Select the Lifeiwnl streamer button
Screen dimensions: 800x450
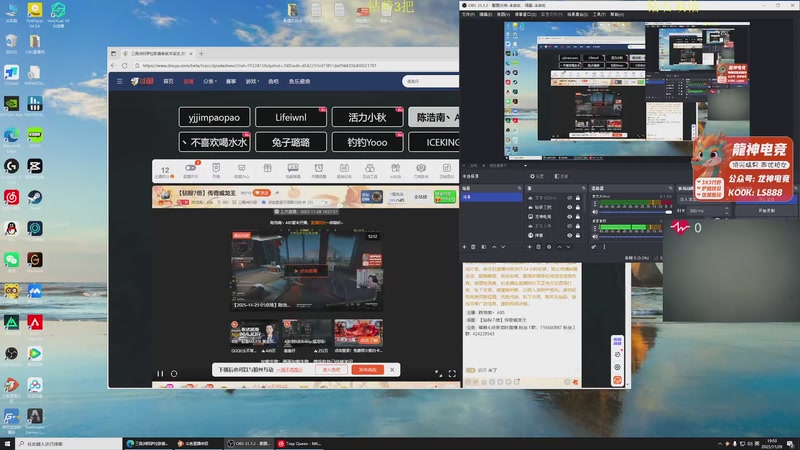coord(291,117)
